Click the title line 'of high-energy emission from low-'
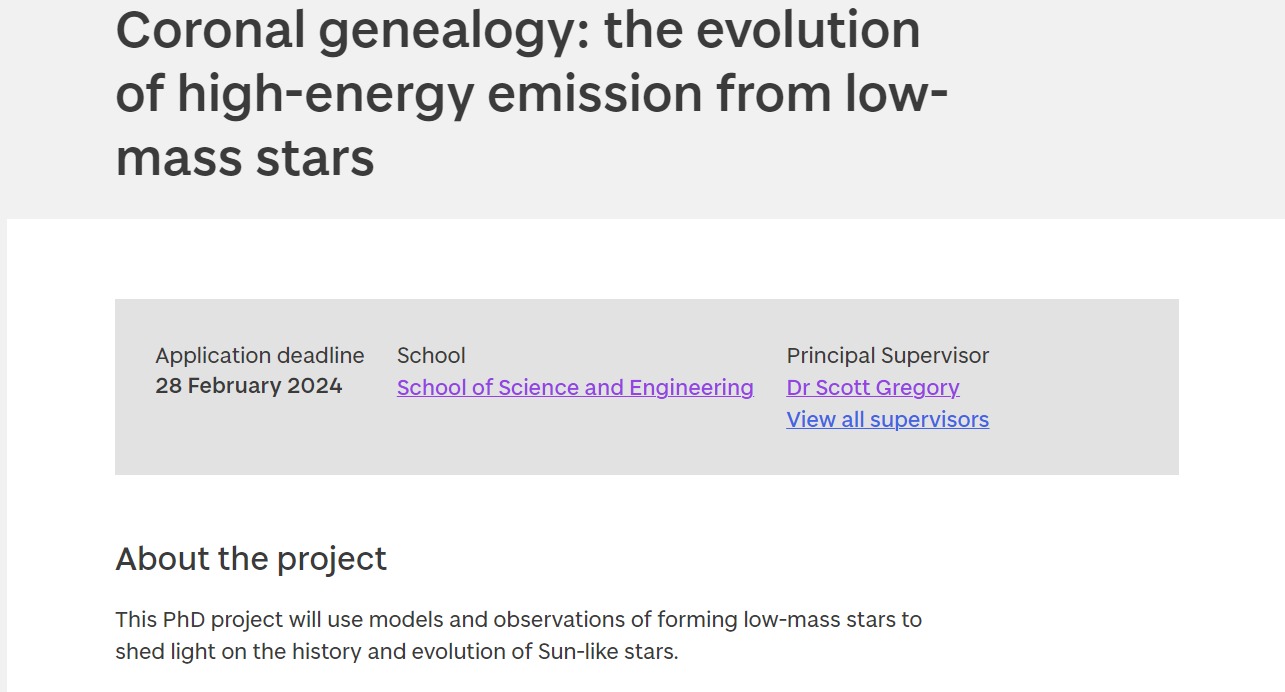 point(531,93)
